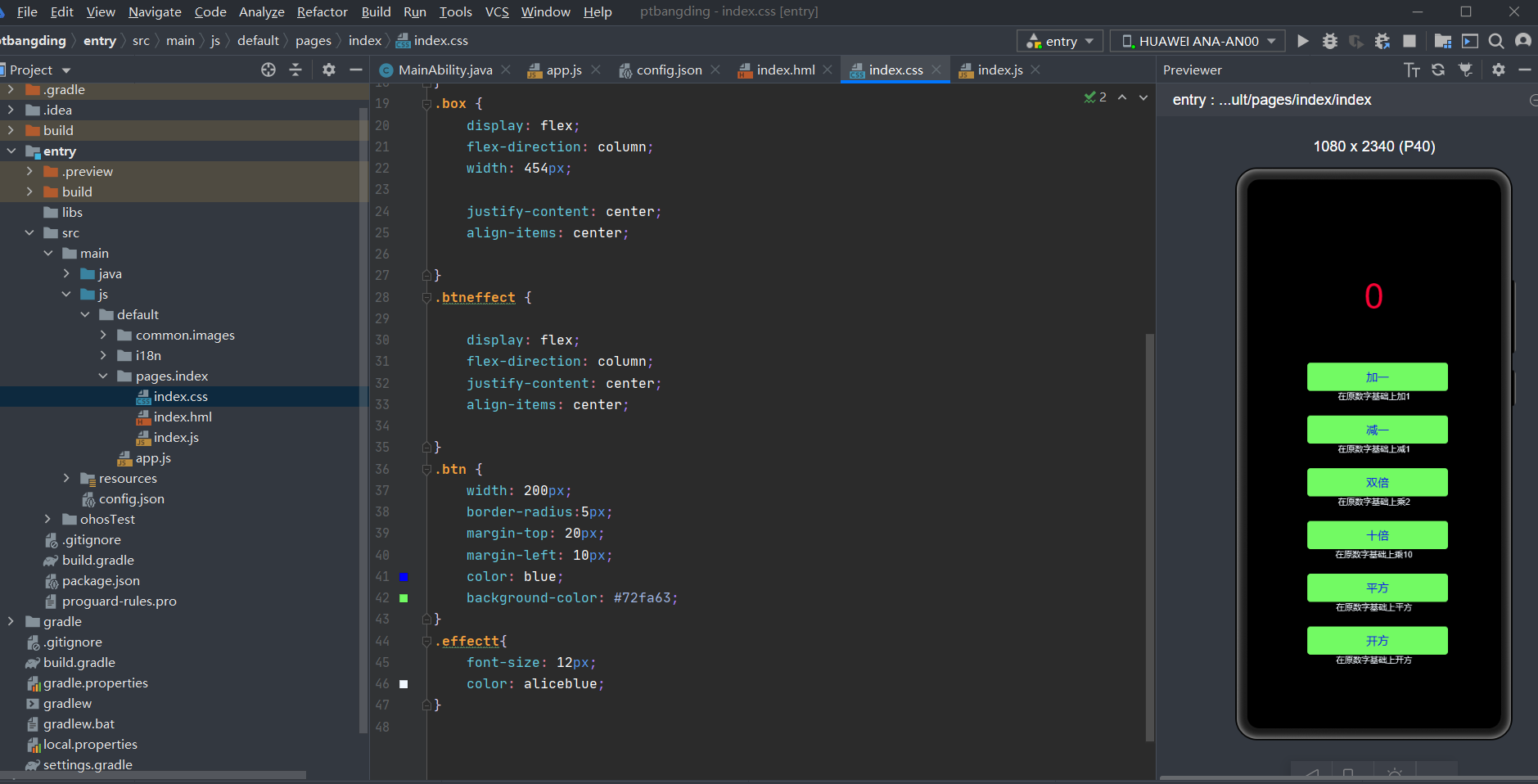
Task: Open the Refactor menu
Action: coord(322,11)
